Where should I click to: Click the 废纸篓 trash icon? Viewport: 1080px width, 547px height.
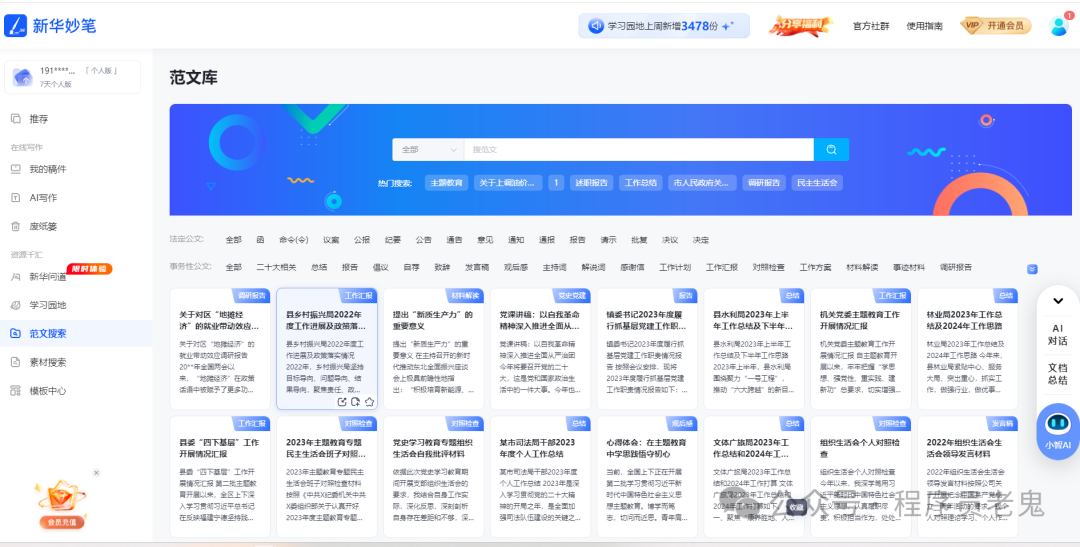coord(16,226)
